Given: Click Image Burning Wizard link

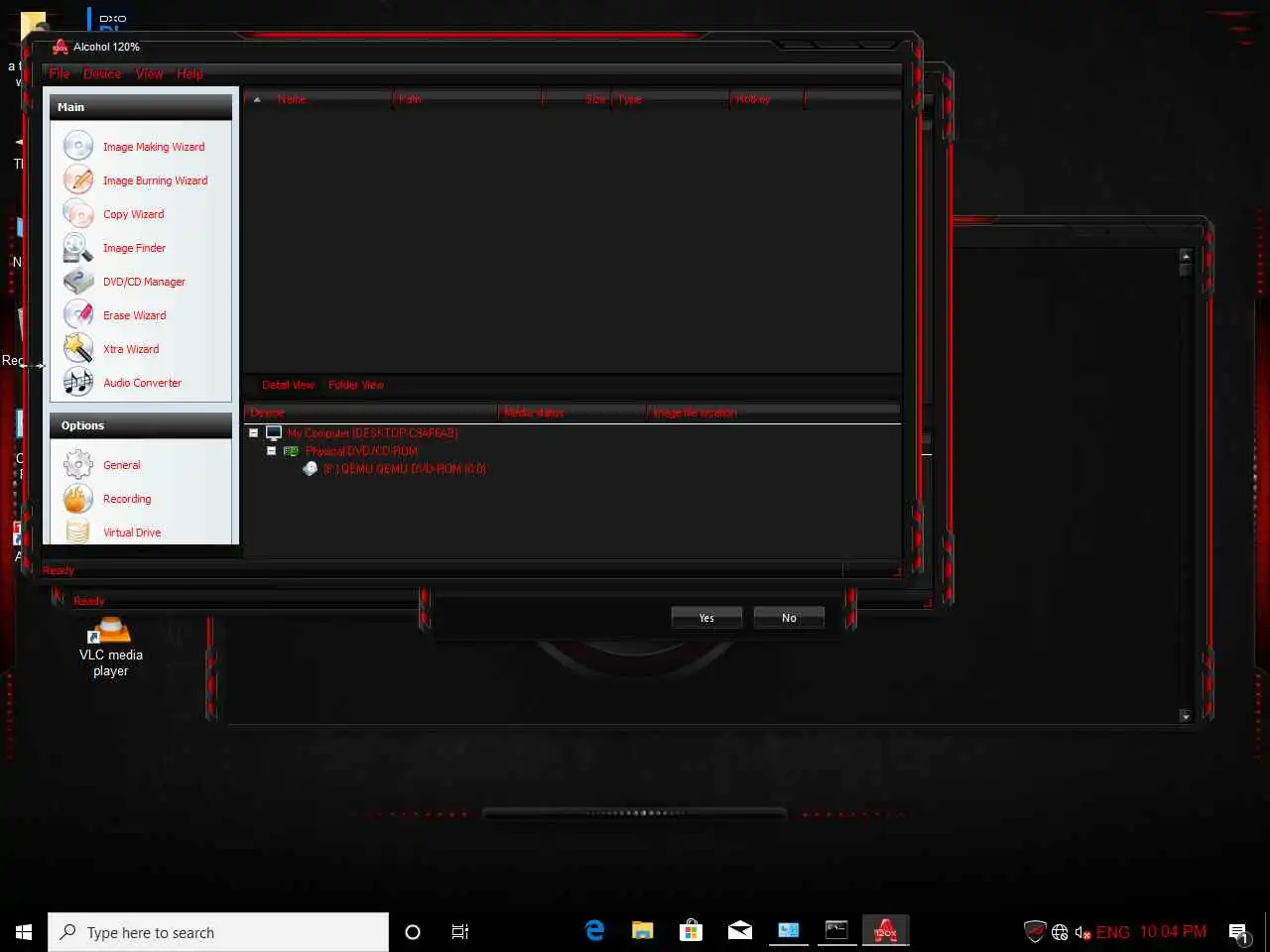Looking at the screenshot, I should (x=156, y=180).
